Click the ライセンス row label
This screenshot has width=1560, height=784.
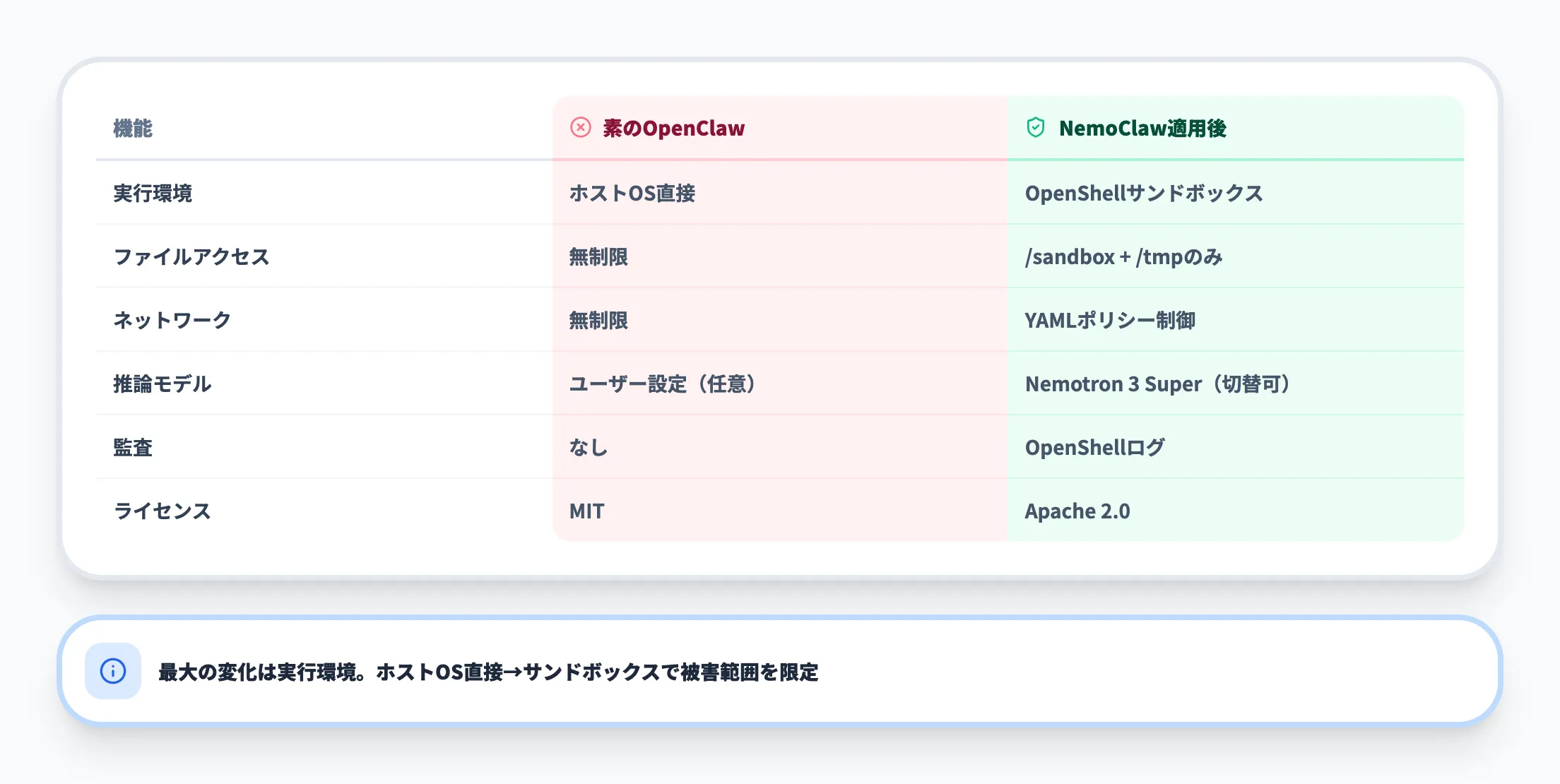pos(161,511)
